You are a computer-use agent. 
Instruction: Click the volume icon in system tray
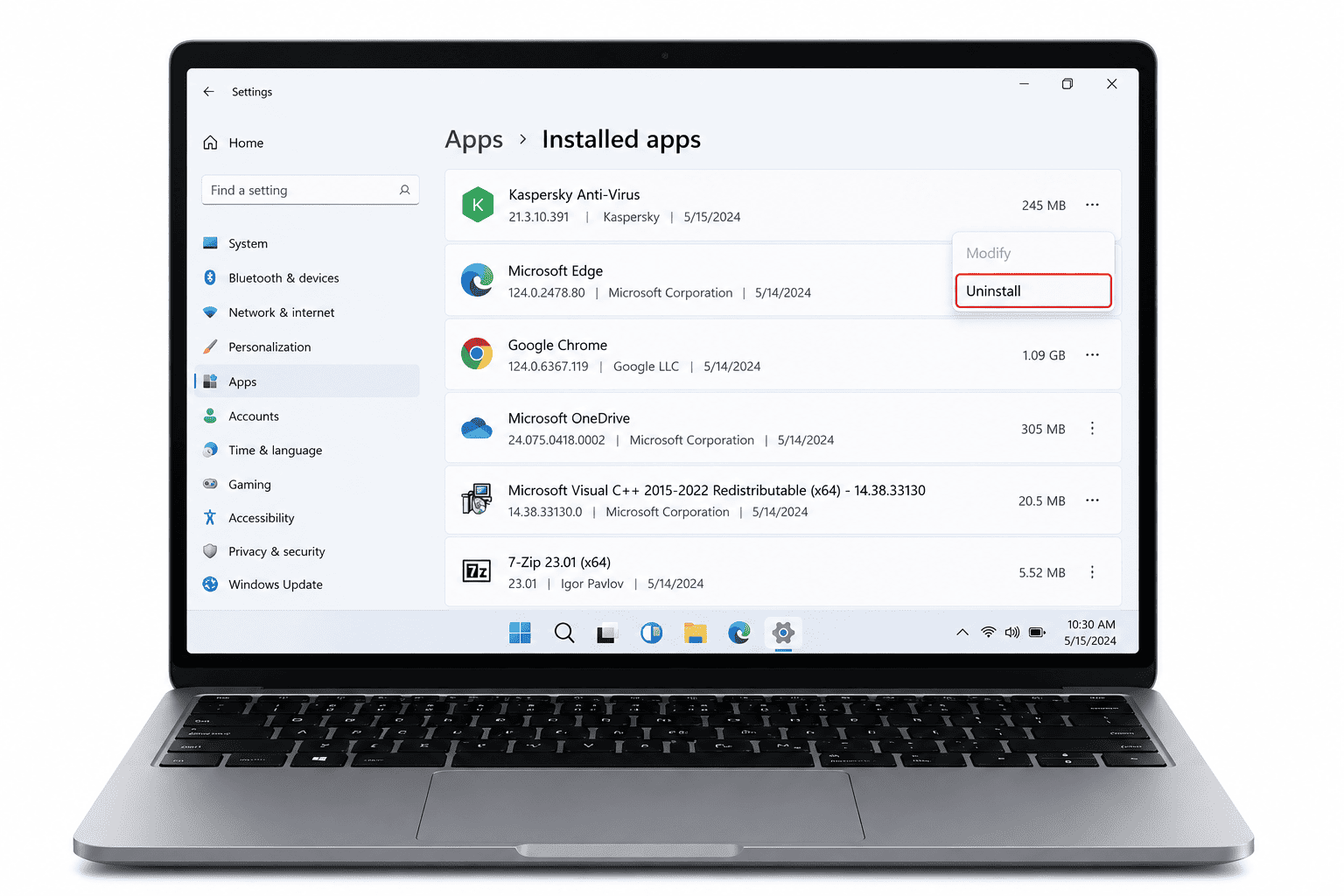(1012, 632)
